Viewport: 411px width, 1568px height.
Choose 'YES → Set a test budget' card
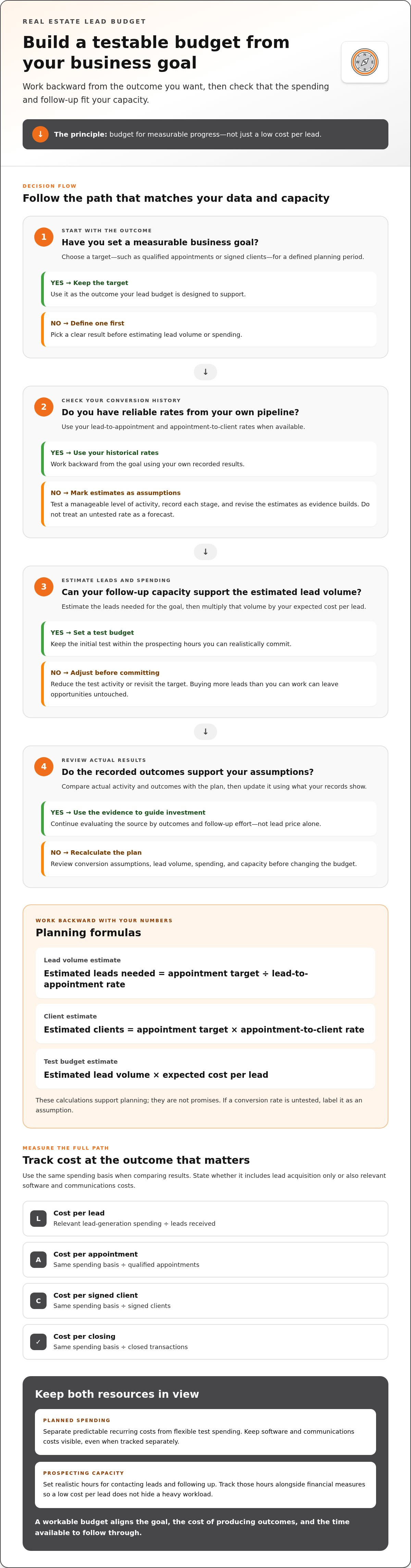pyautogui.click(x=208, y=639)
